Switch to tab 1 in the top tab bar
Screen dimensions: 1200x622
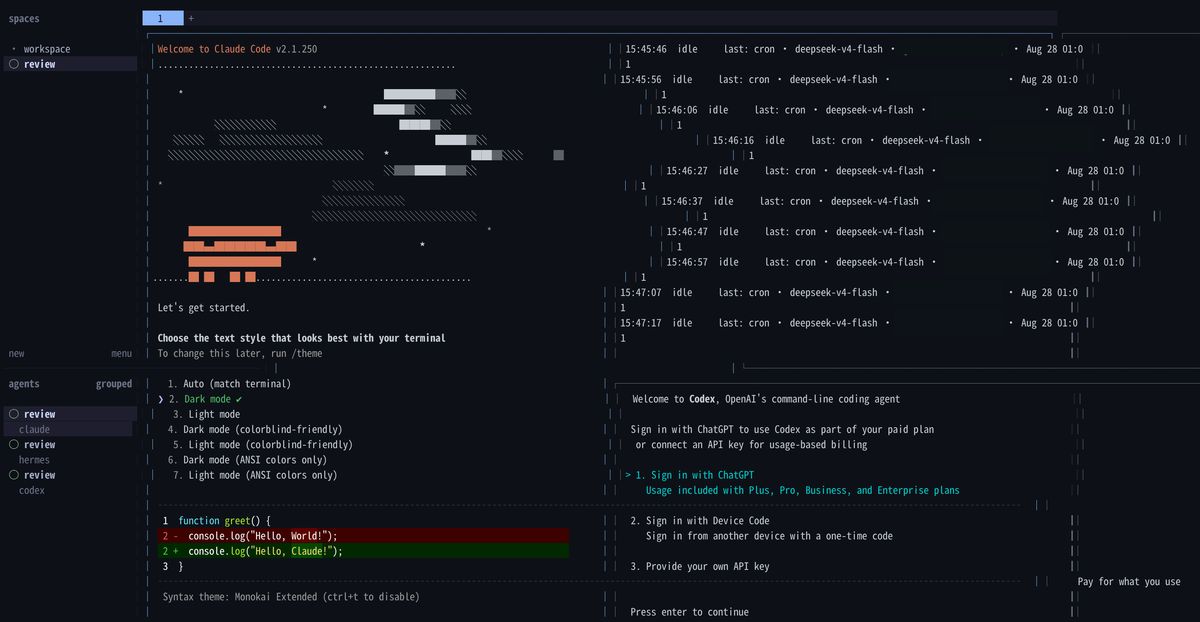click(x=163, y=18)
